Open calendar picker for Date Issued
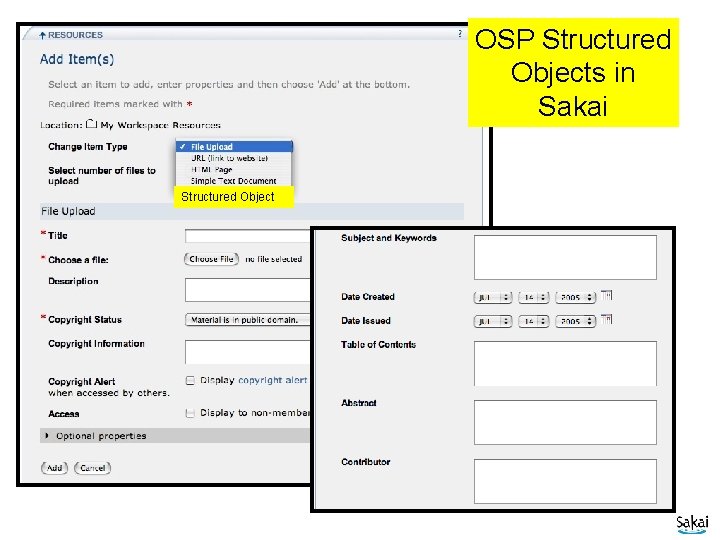Viewport: 720px width, 540px height. coord(607,319)
